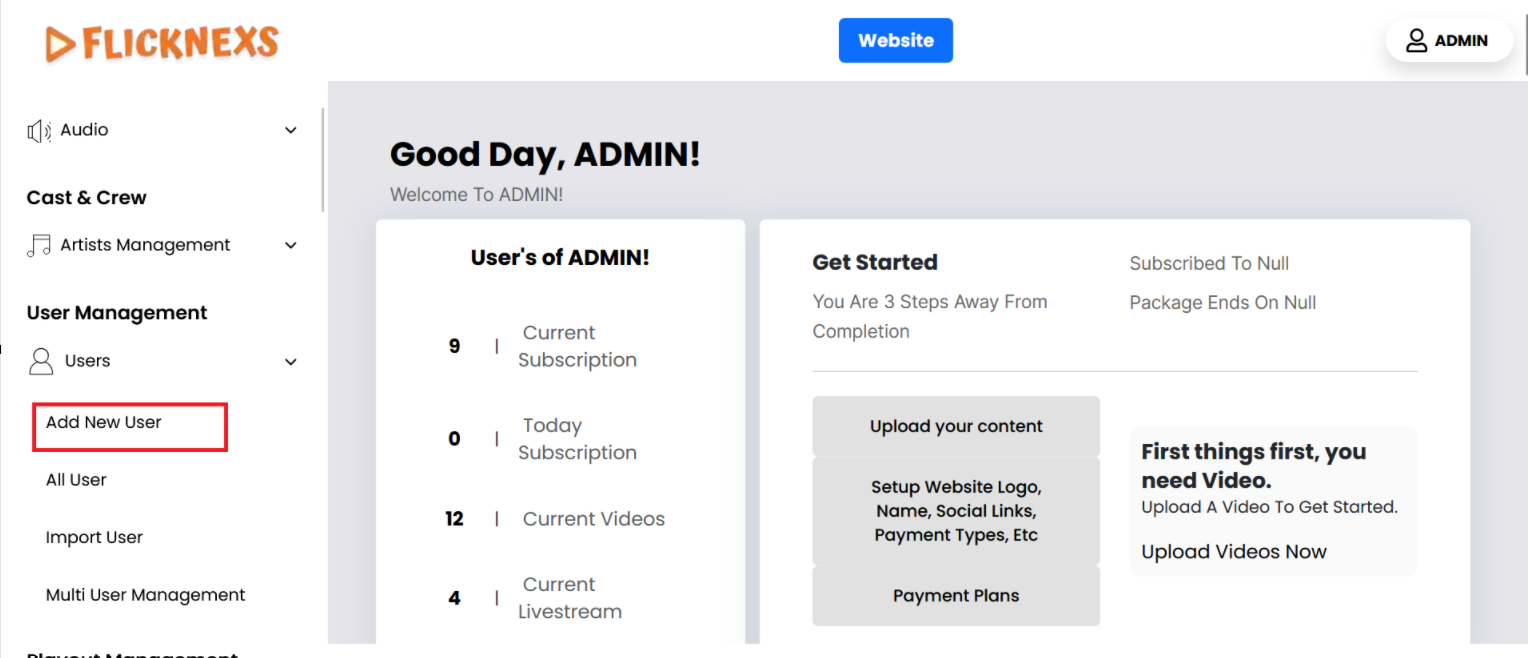Click the Upload Videos Now link

pos(1234,552)
